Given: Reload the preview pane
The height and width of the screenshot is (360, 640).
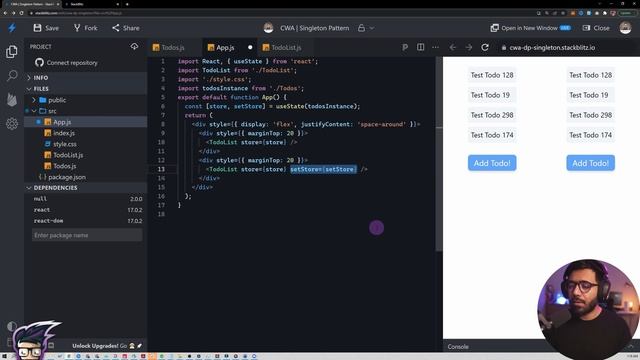Looking at the screenshot, I should tap(484, 47).
